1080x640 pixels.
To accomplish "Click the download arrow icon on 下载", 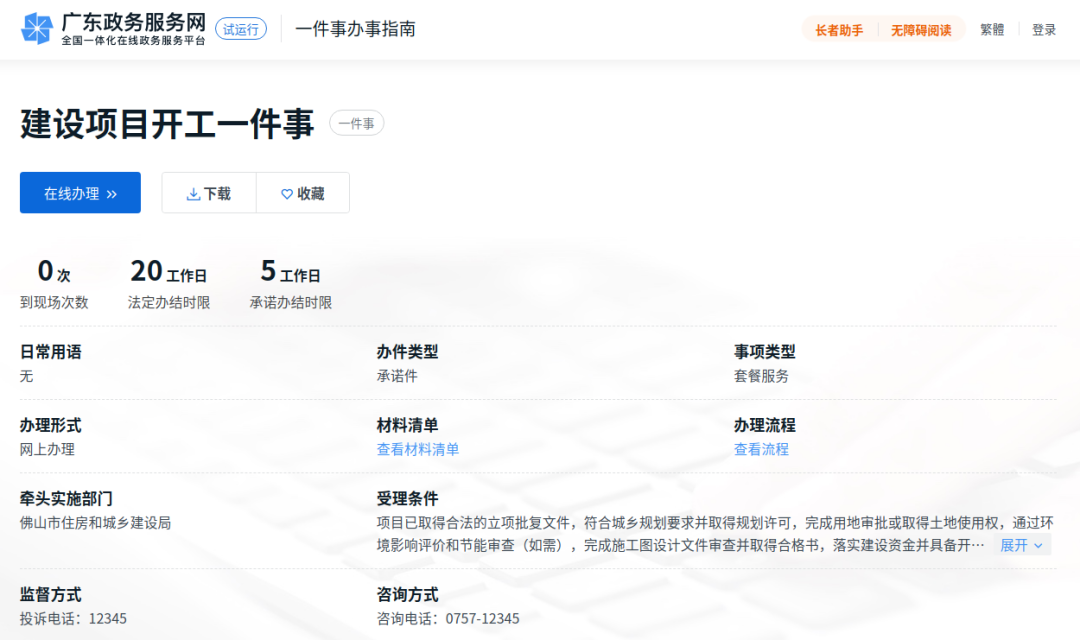I will point(194,194).
